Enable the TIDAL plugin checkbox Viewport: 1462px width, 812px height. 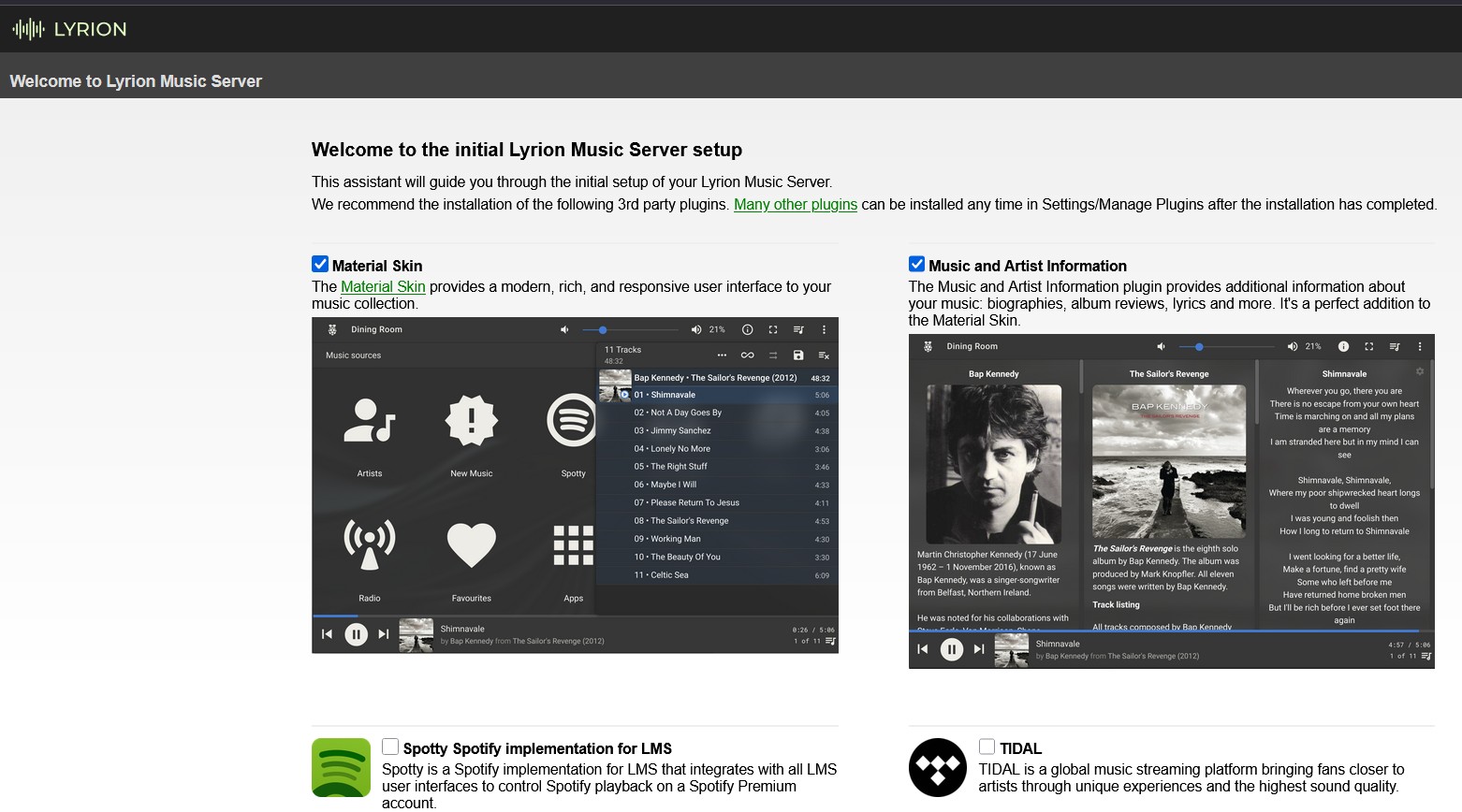pyautogui.click(x=987, y=747)
